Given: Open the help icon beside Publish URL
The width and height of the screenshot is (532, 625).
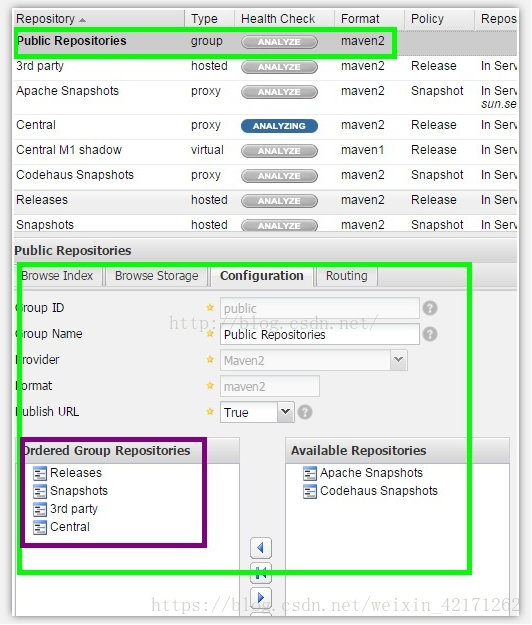Looking at the screenshot, I should pos(305,412).
